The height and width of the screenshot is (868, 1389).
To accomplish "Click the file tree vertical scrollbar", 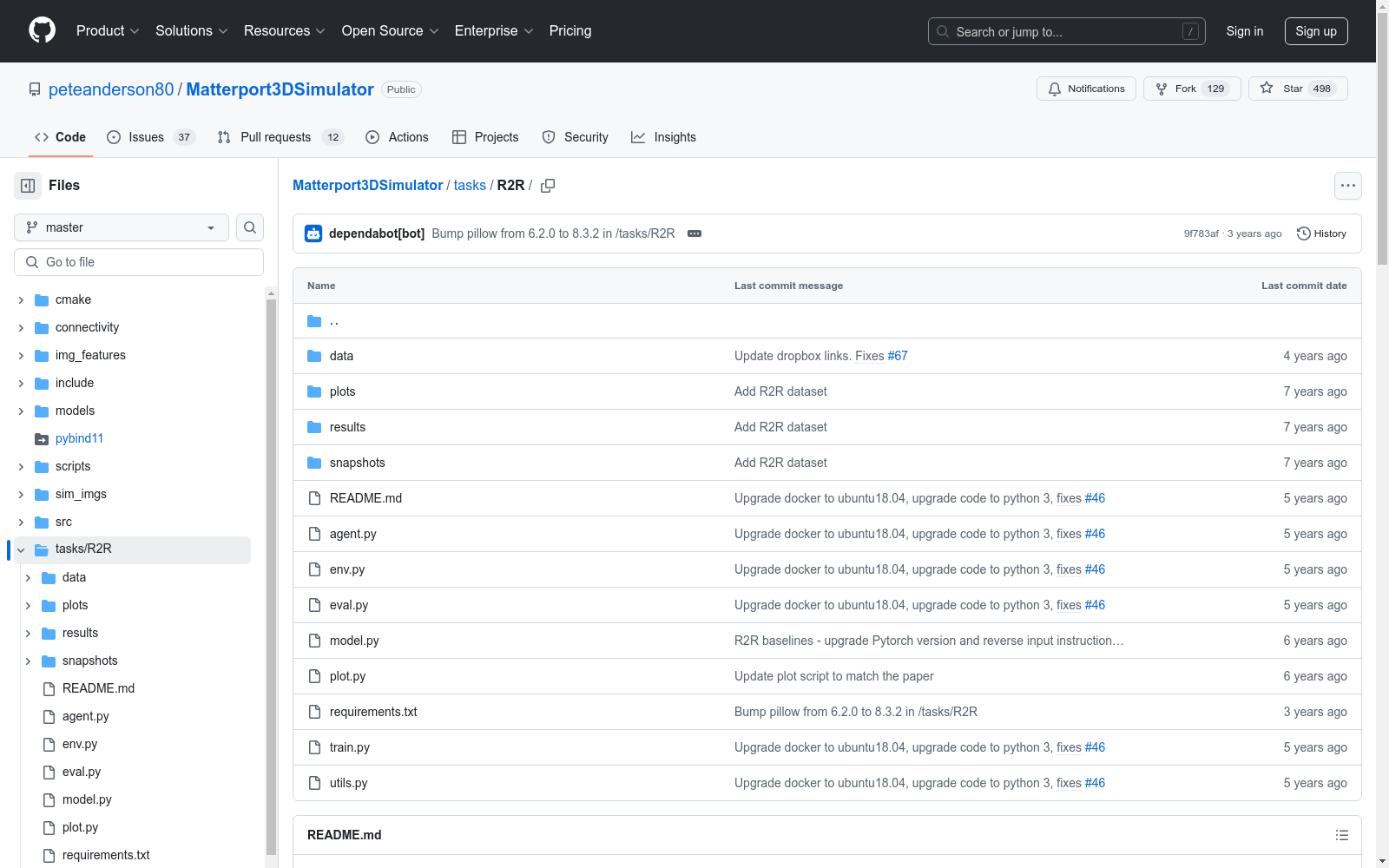I will click(x=271, y=577).
